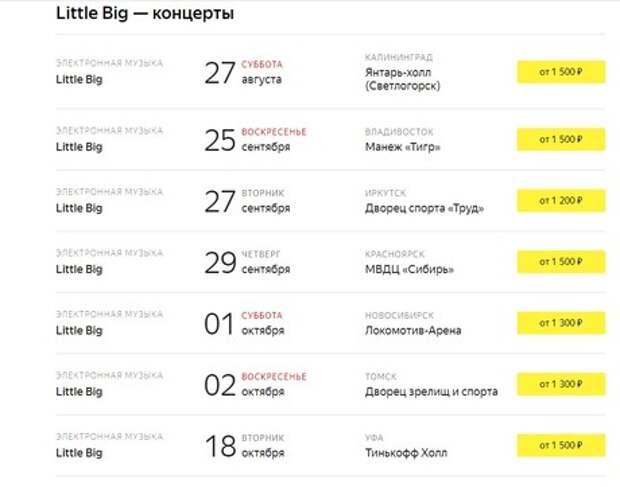Select the 02 октября воскресенье date
This screenshot has height=487, width=620.
point(255,385)
